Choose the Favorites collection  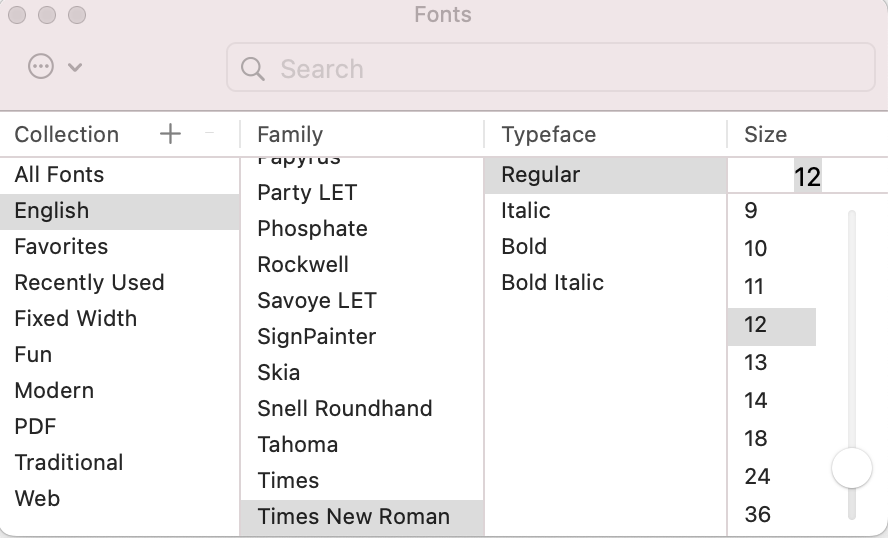point(61,247)
